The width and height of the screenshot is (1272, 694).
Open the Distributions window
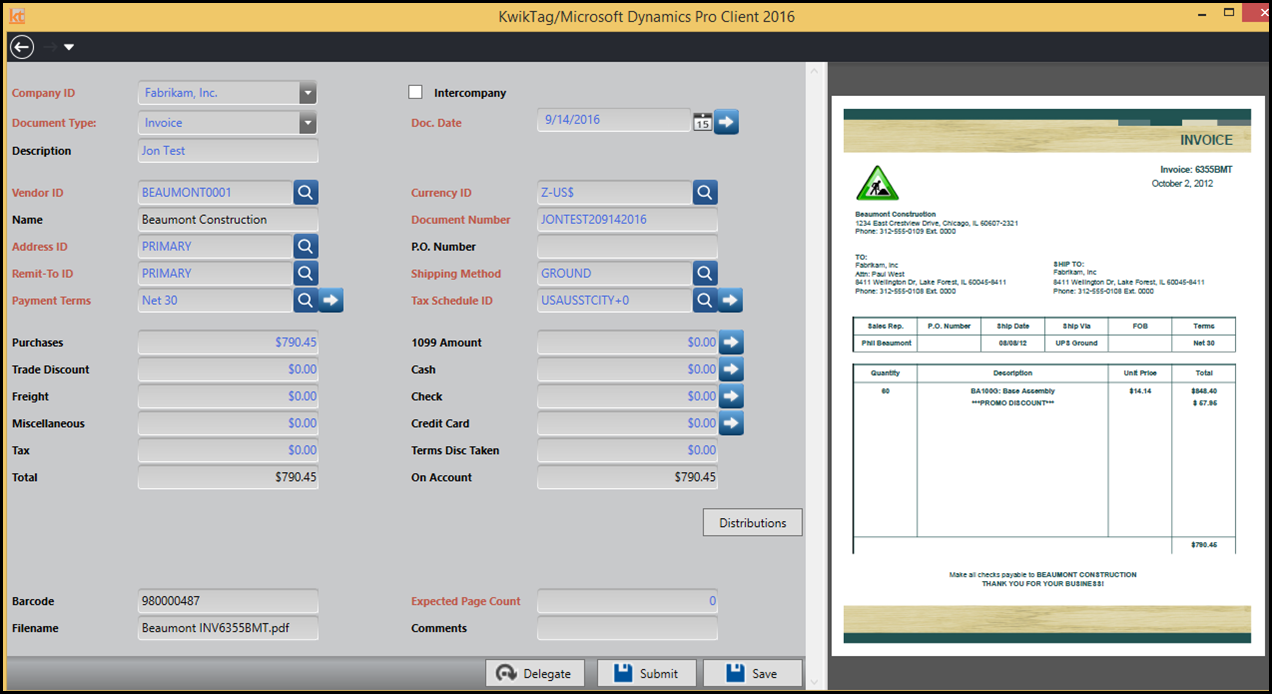tap(753, 523)
